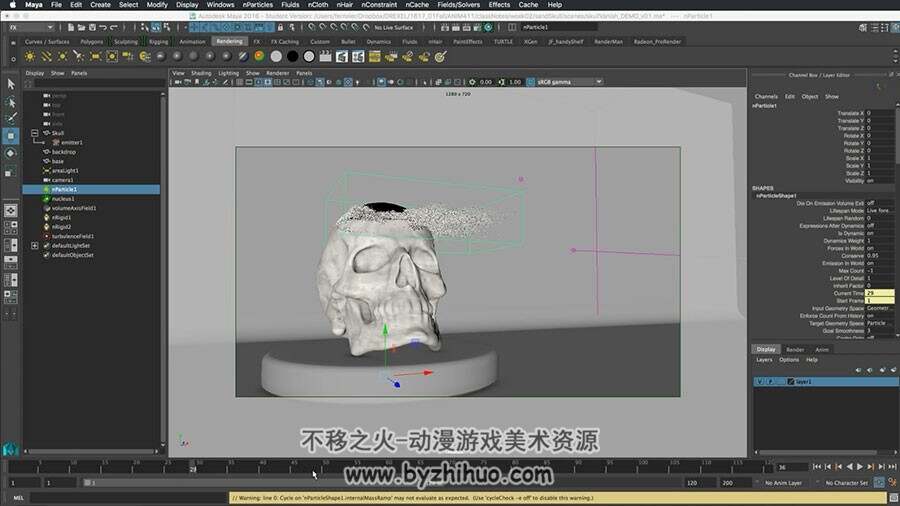Screen dimensions: 900x506
Task: Play the animation forwards
Action: click(x=860, y=467)
